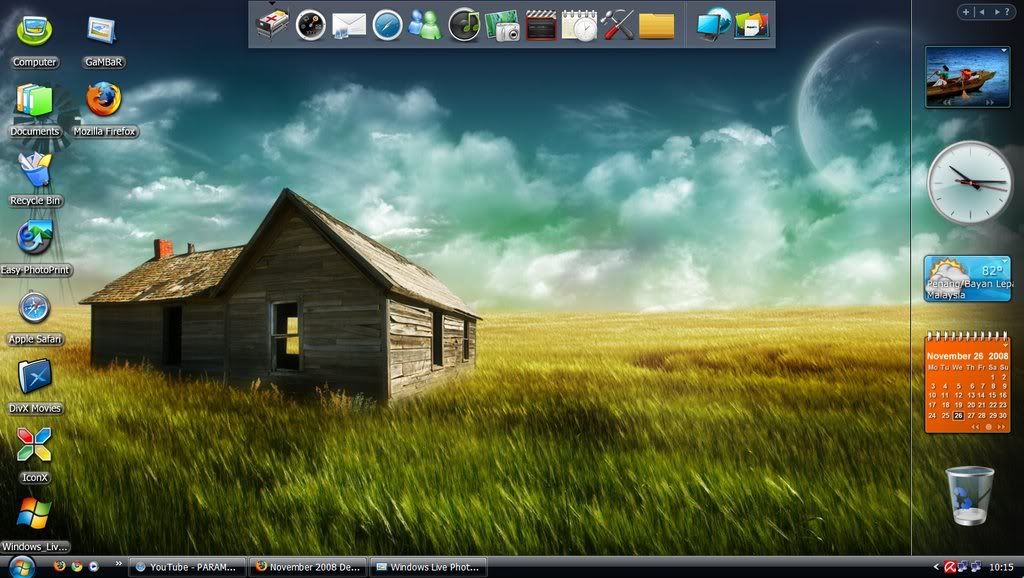Expand hidden Quick Launch items chevron
This screenshot has height=578, width=1024.
(x=119, y=565)
